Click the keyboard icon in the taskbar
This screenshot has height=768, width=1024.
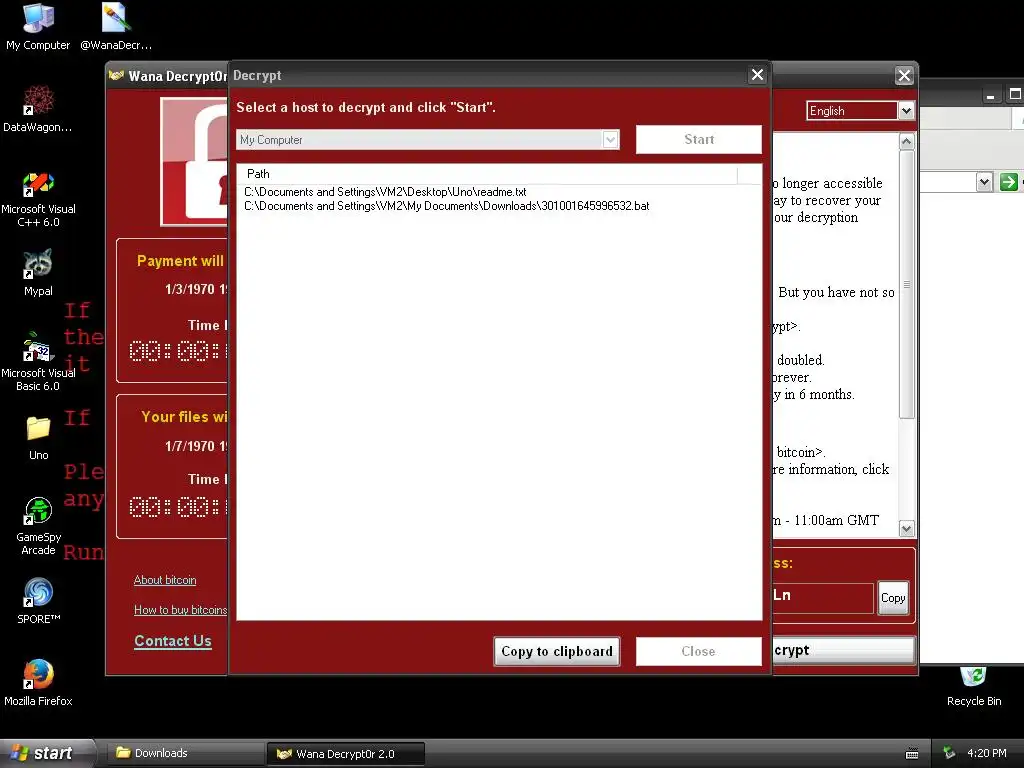point(912,754)
